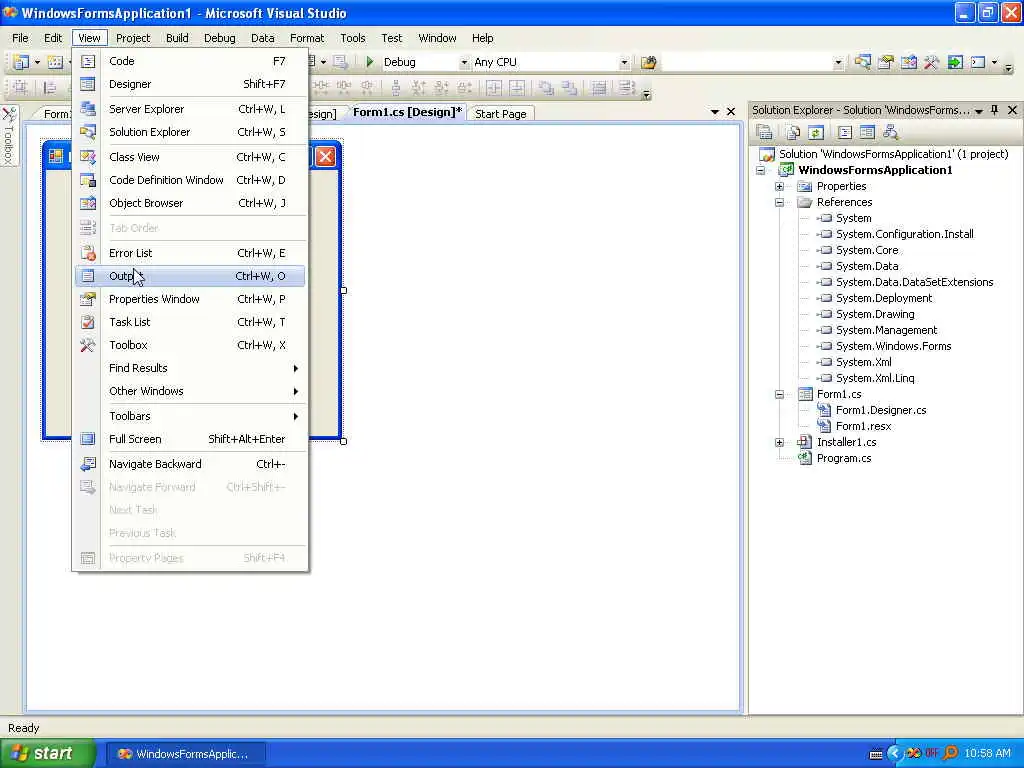
Task: Select Form1.resx file
Action: (863, 426)
